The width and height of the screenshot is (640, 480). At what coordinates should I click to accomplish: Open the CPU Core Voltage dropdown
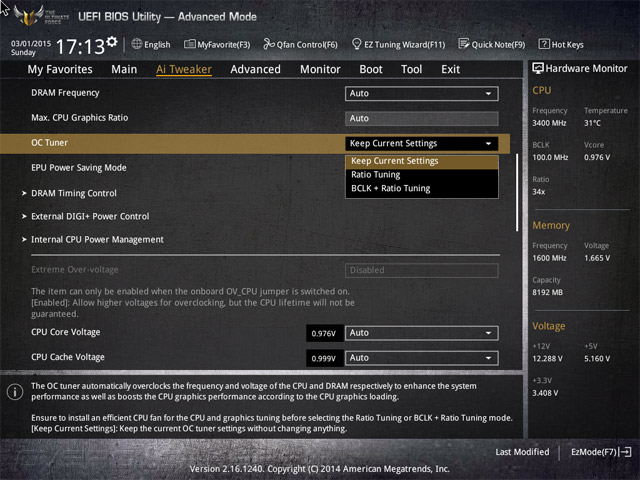pos(422,333)
